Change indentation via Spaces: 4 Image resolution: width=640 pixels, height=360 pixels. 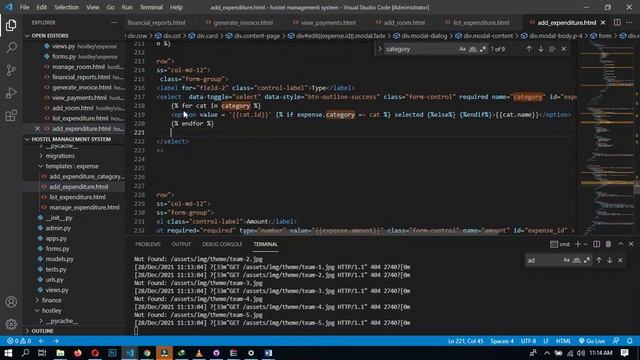pyautogui.click(x=502, y=341)
